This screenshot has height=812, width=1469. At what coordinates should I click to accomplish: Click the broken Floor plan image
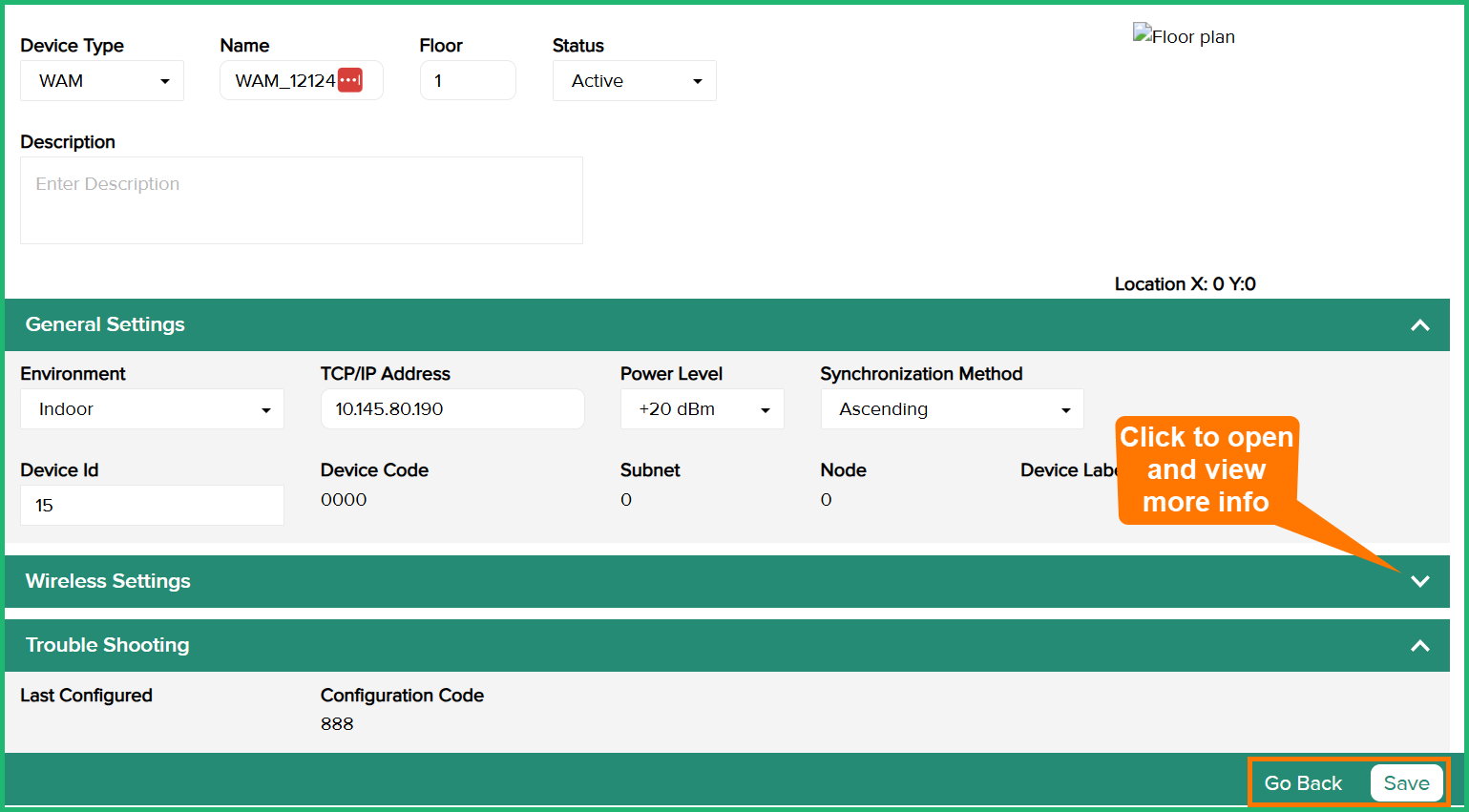1183,36
